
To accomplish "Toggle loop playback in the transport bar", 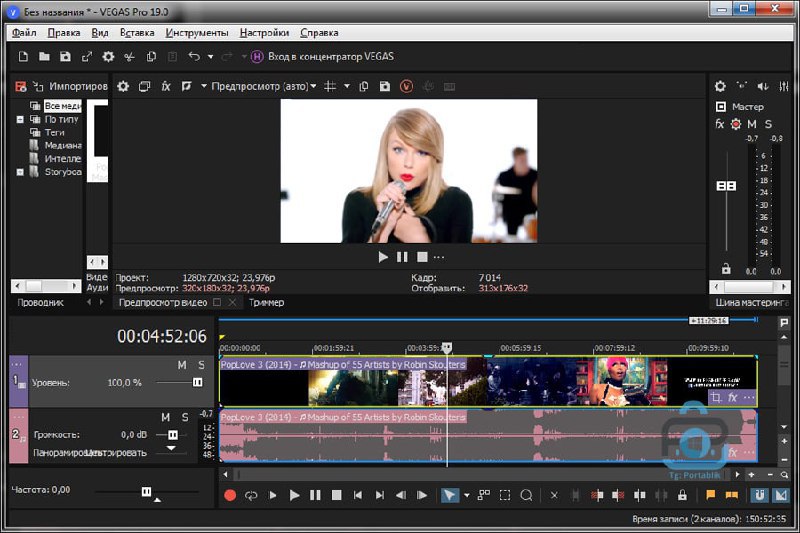I will pos(251,495).
